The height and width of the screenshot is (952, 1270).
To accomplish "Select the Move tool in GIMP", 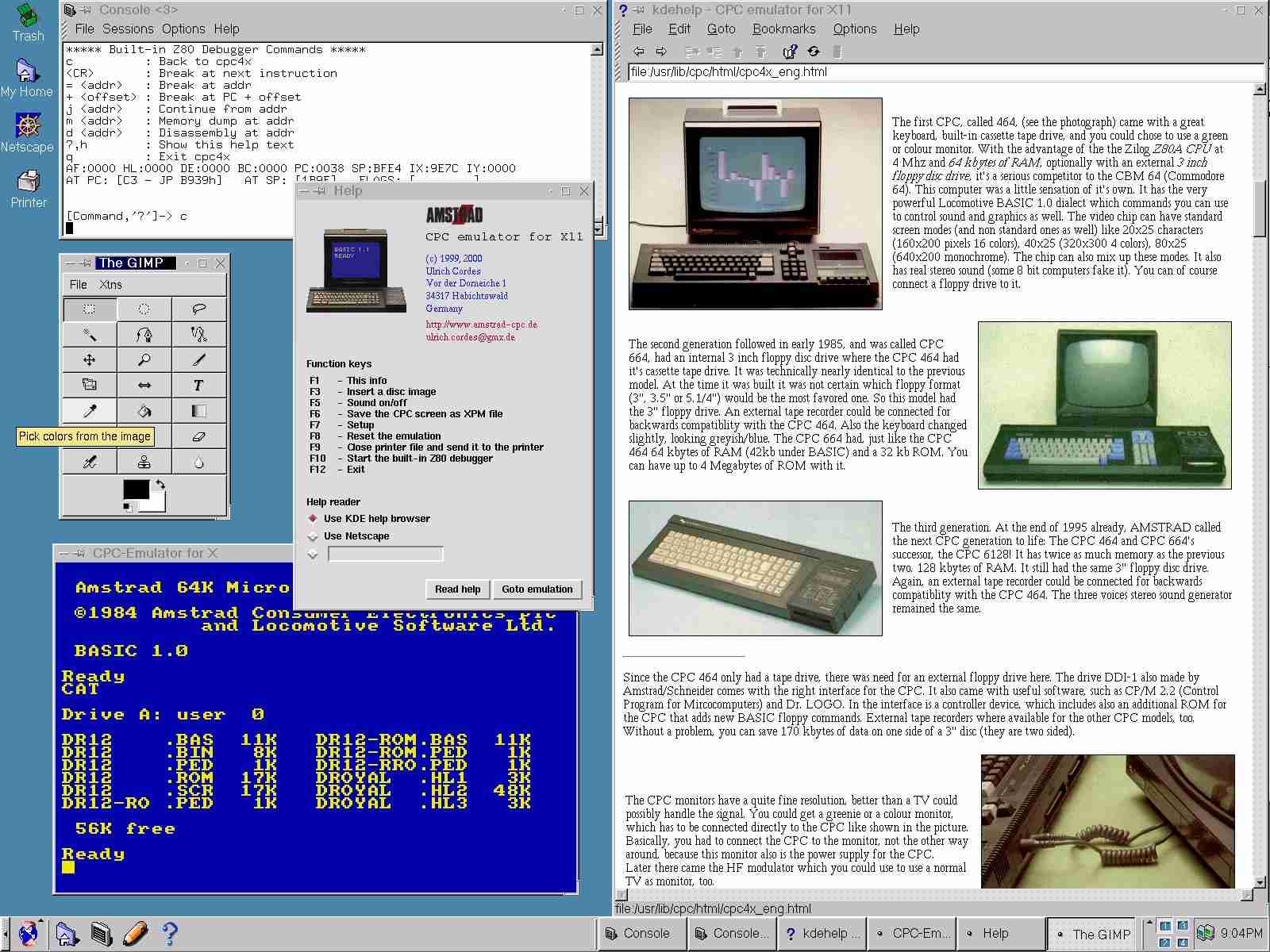I will coord(90,359).
